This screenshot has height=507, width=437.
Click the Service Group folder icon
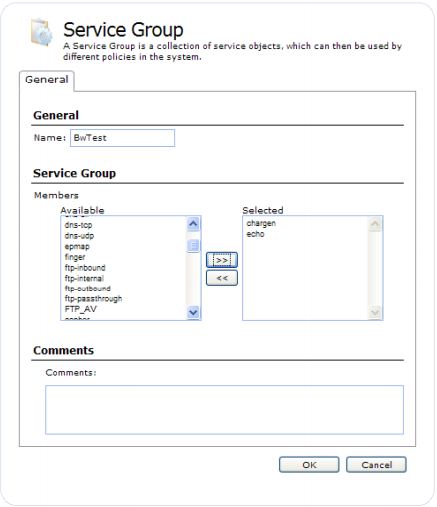pyautogui.click(x=41, y=32)
